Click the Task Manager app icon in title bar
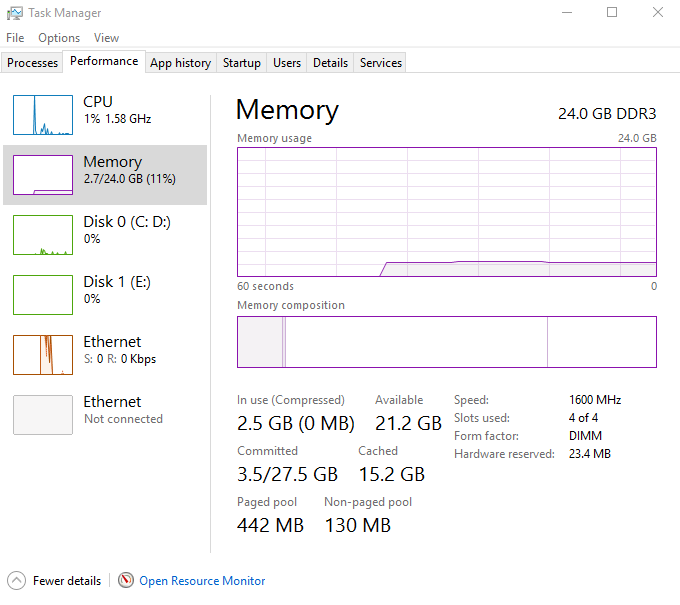 click(15, 13)
